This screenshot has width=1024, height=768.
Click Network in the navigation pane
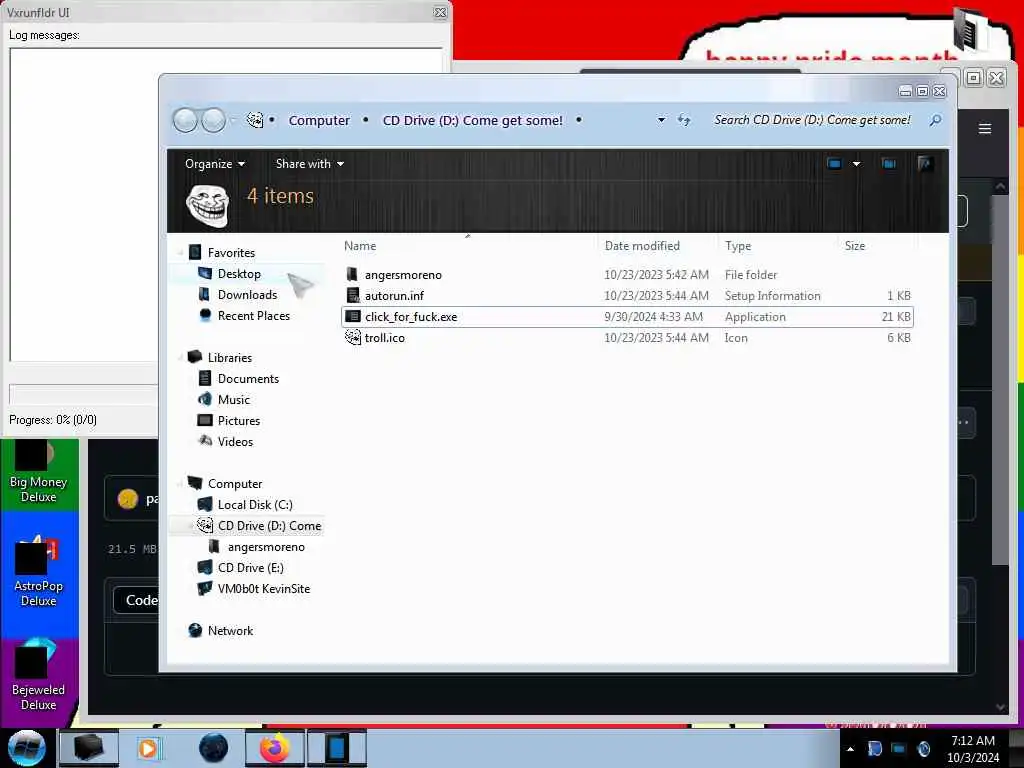pyautogui.click(x=230, y=631)
